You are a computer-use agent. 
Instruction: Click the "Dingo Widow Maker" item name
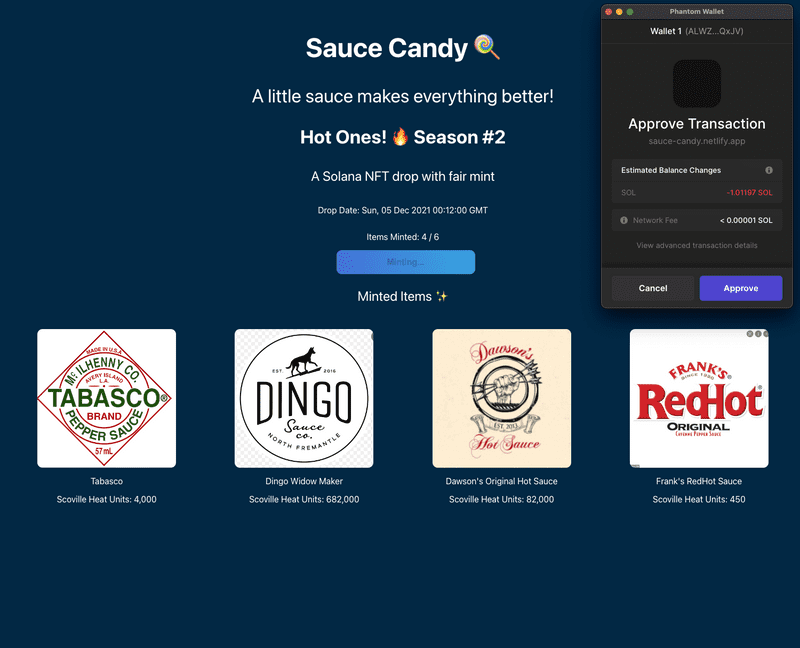(x=304, y=481)
